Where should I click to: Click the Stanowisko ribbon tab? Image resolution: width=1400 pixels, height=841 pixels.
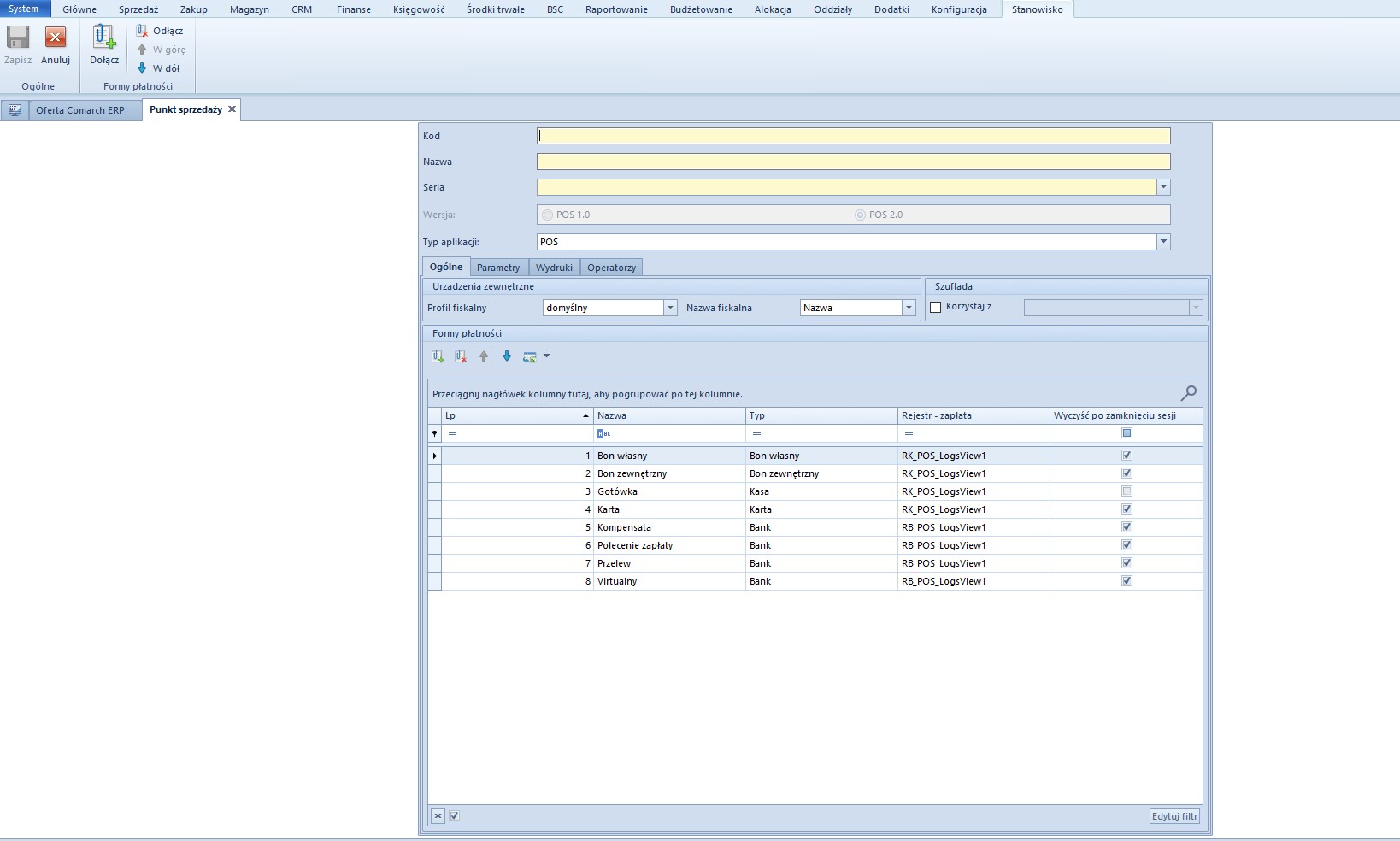pyautogui.click(x=1038, y=9)
